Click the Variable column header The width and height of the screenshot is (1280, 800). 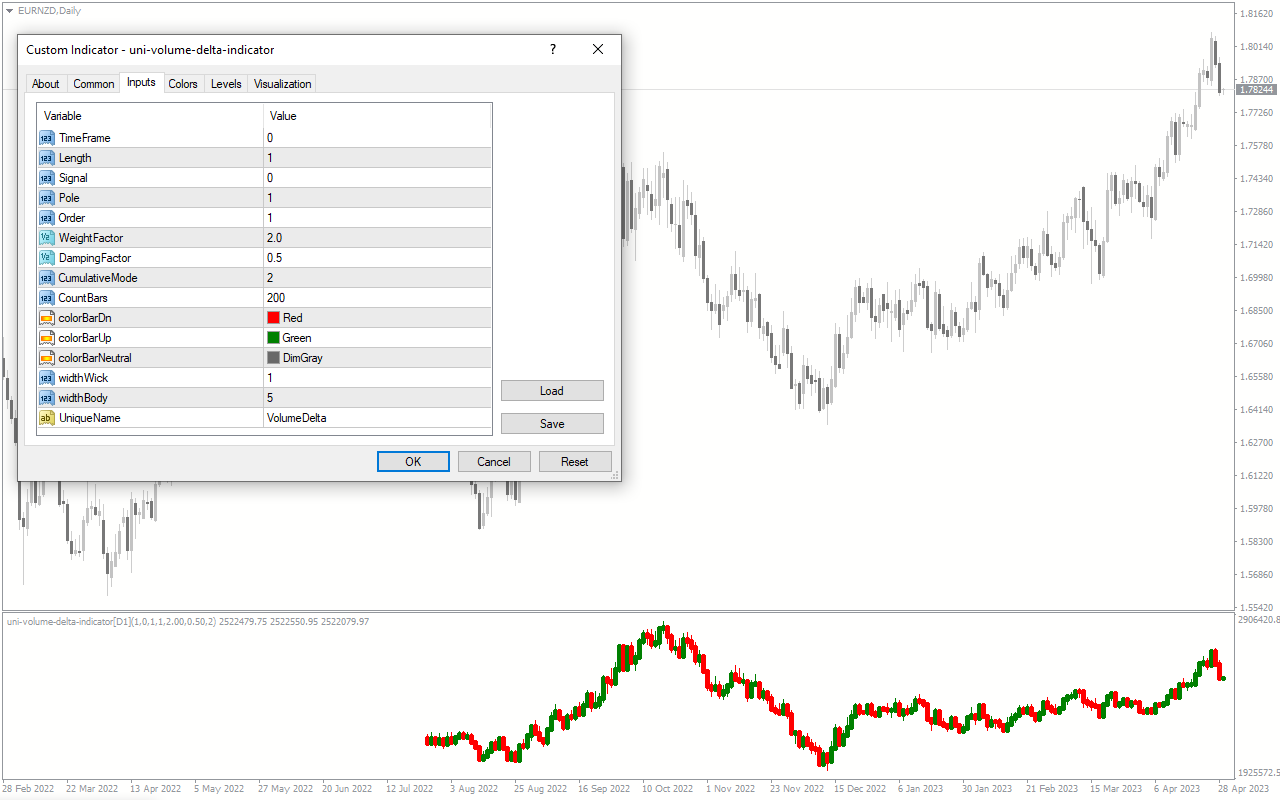[150, 116]
